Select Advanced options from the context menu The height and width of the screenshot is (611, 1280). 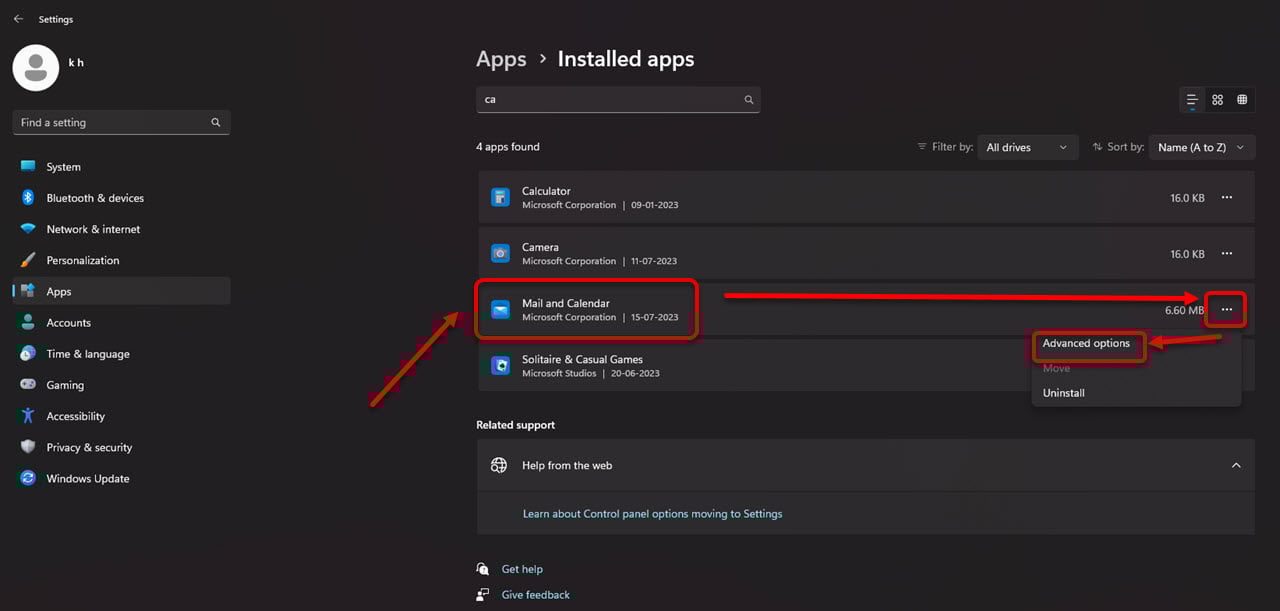pyautogui.click(x=1086, y=344)
